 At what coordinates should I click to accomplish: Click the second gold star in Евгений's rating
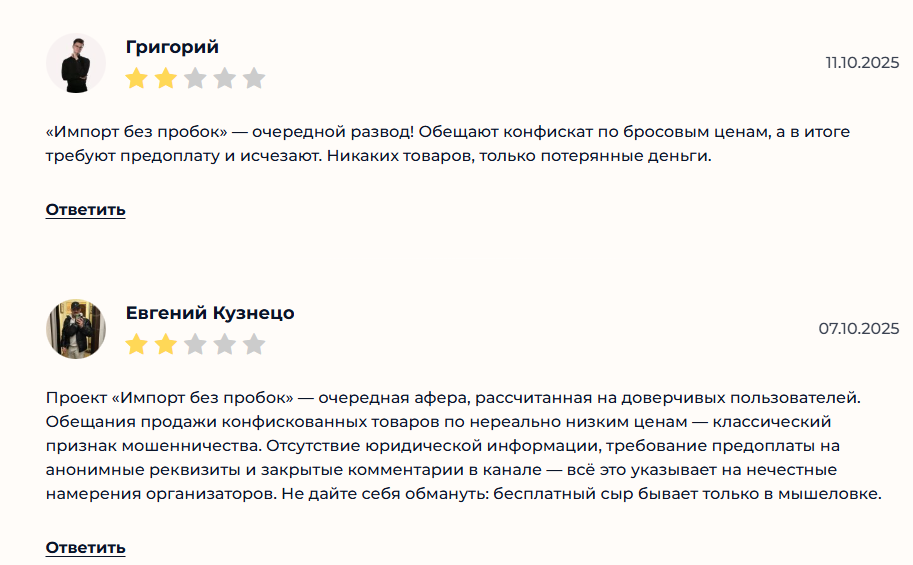tap(166, 345)
